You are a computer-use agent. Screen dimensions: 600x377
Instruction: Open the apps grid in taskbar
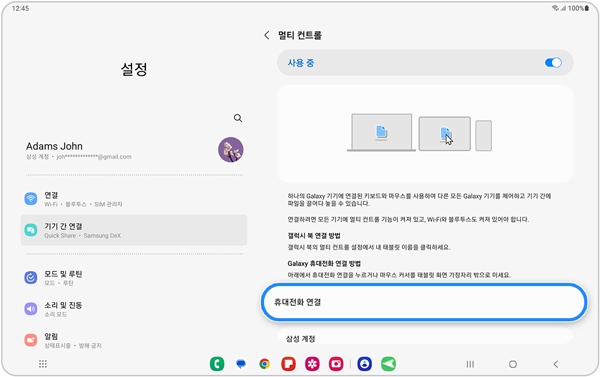(x=43, y=364)
